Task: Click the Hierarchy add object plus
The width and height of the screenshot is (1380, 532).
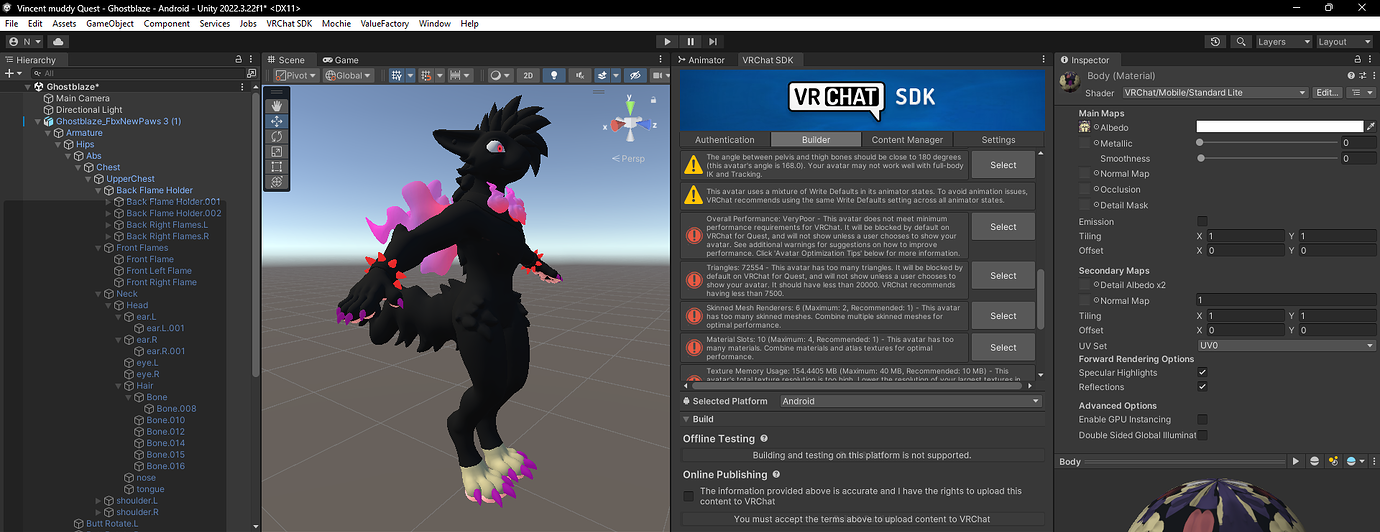Action: (11, 73)
